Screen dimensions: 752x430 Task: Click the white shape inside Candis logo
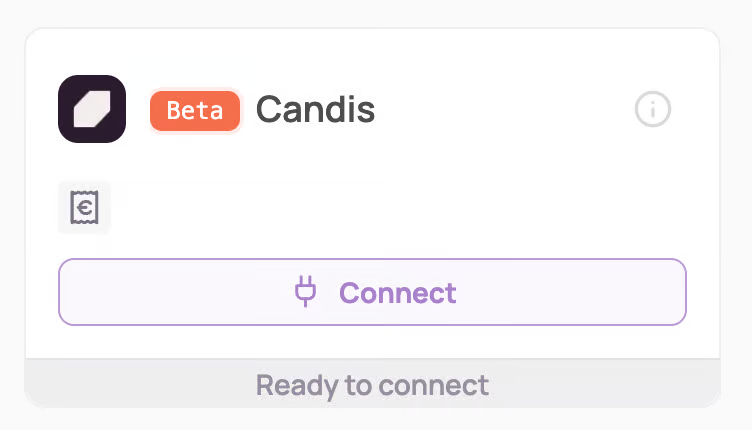click(92, 109)
